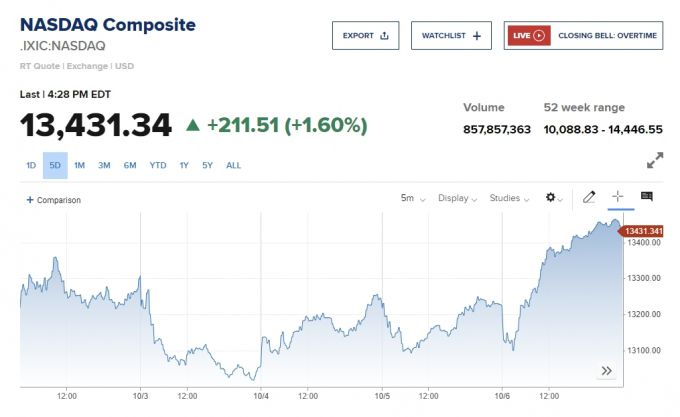Open the Studies dropdown
Image resolution: width=680 pixels, height=417 pixels.
coord(509,198)
